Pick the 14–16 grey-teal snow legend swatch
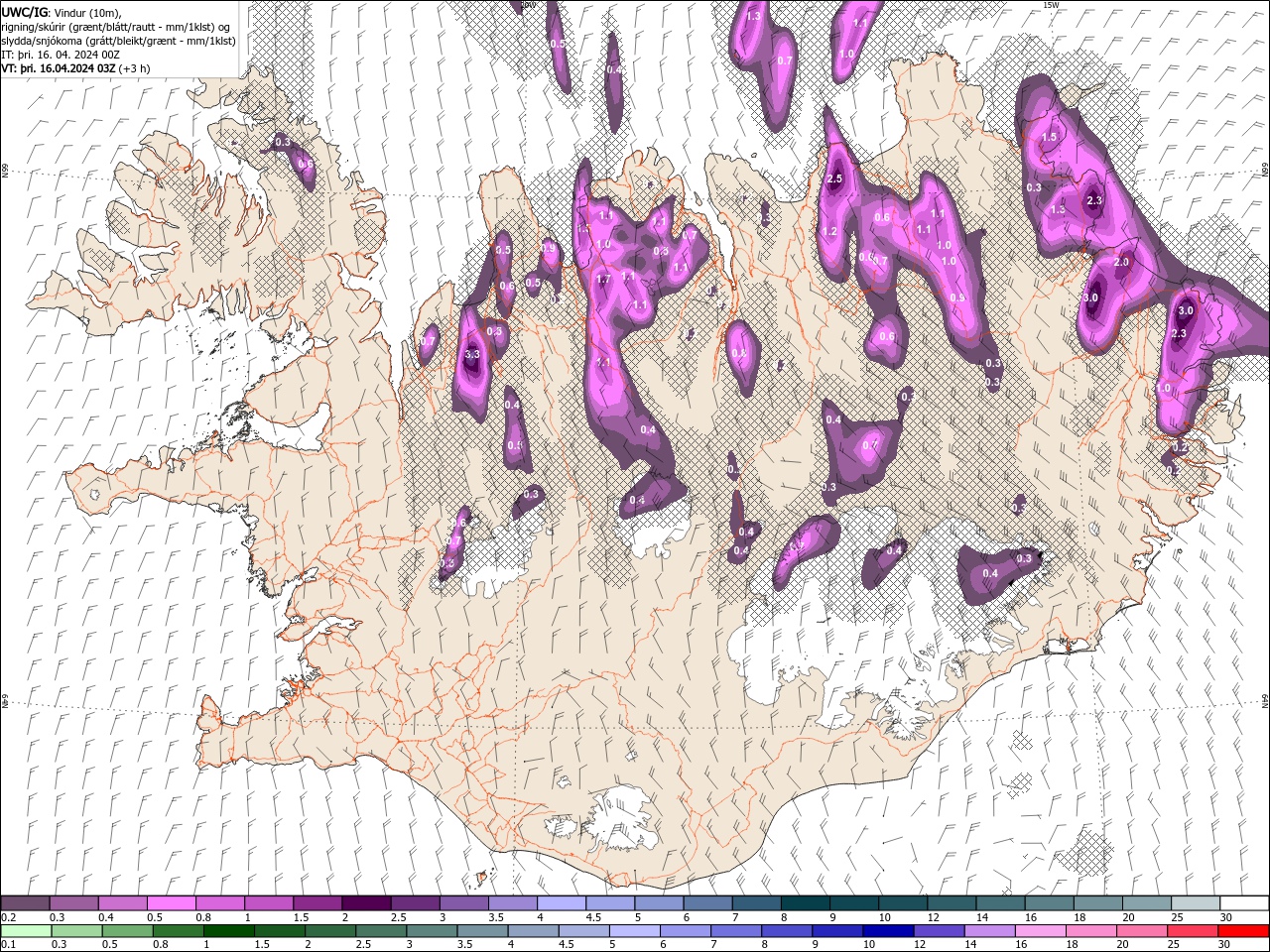The image size is (1270, 952). point(1000,903)
